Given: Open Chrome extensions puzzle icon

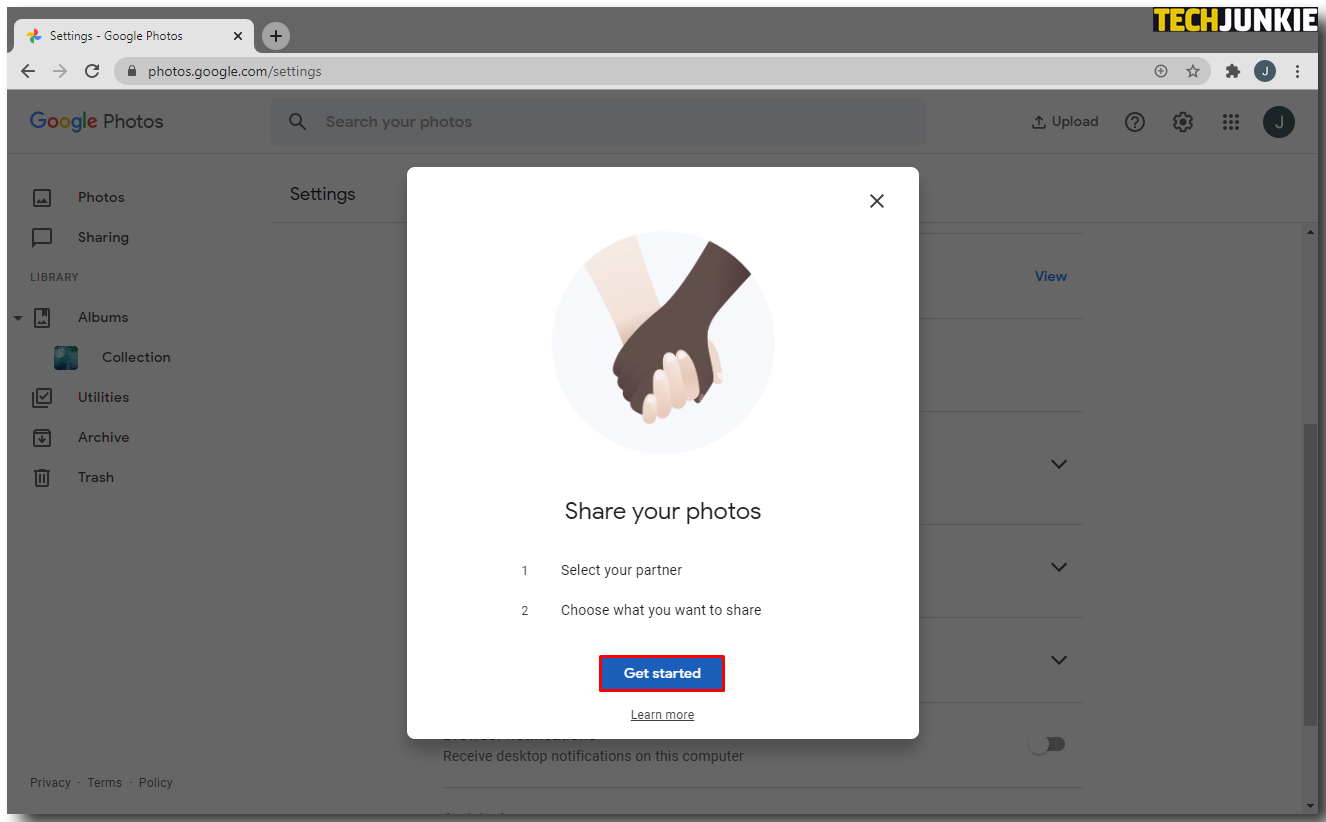Looking at the screenshot, I should pyautogui.click(x=1233, y=71).
